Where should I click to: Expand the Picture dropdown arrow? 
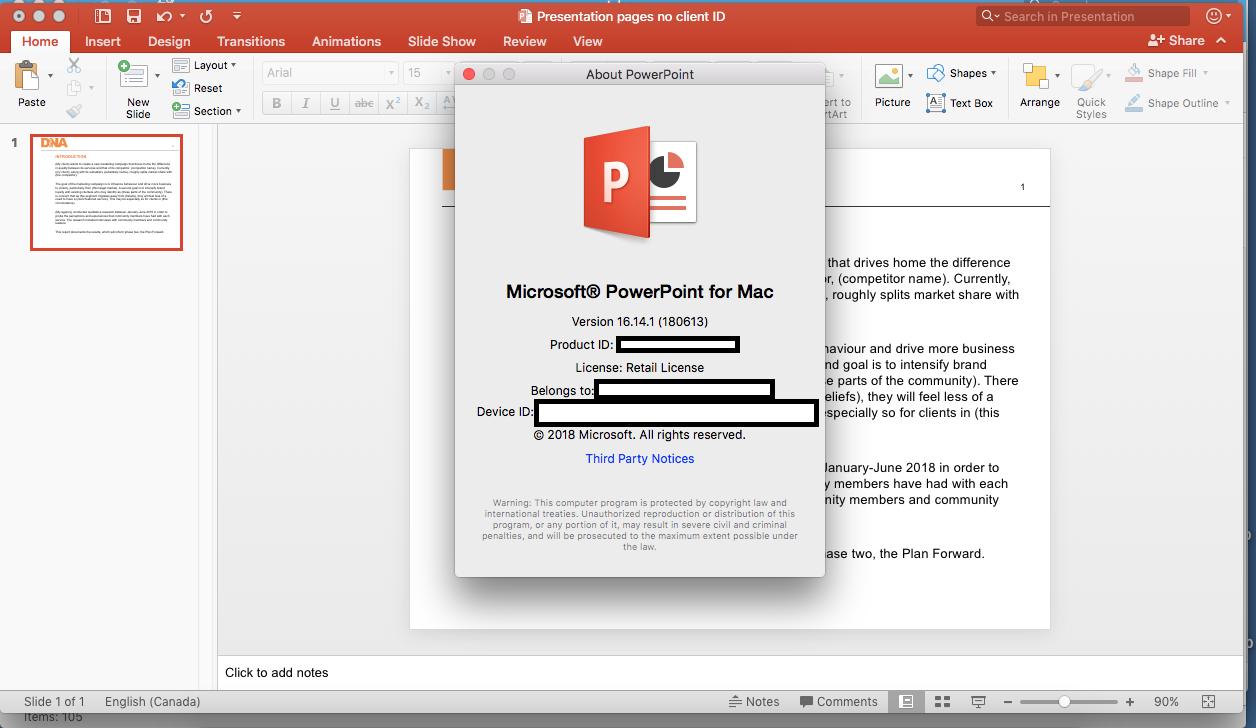(910, 76)
